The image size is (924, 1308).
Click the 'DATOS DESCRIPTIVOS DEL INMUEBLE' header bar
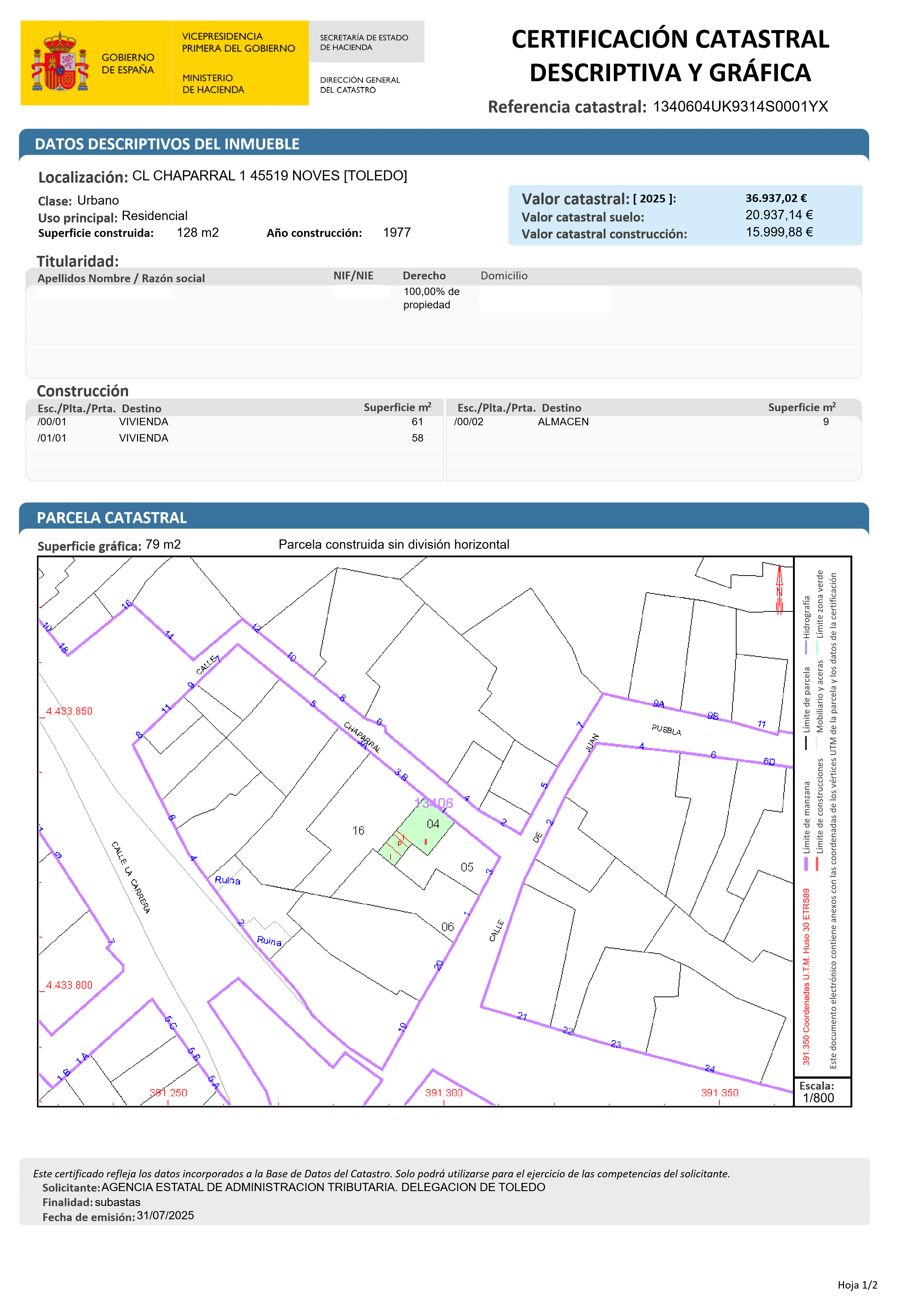(x=444, y=143)
